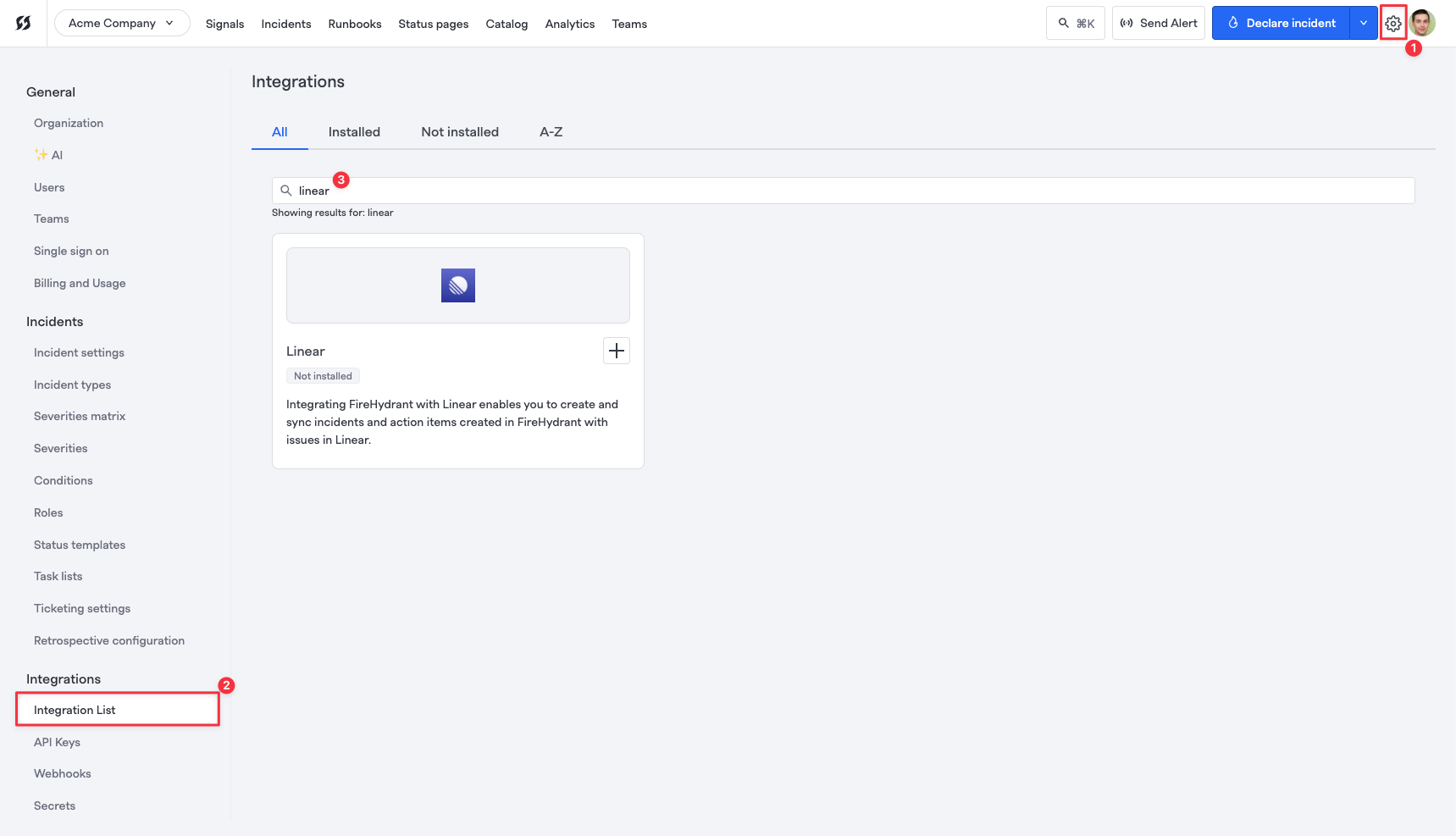The image size is (1456, 836).
Task: Open the command search ⌘K button
Action: tap(1076, 23)
